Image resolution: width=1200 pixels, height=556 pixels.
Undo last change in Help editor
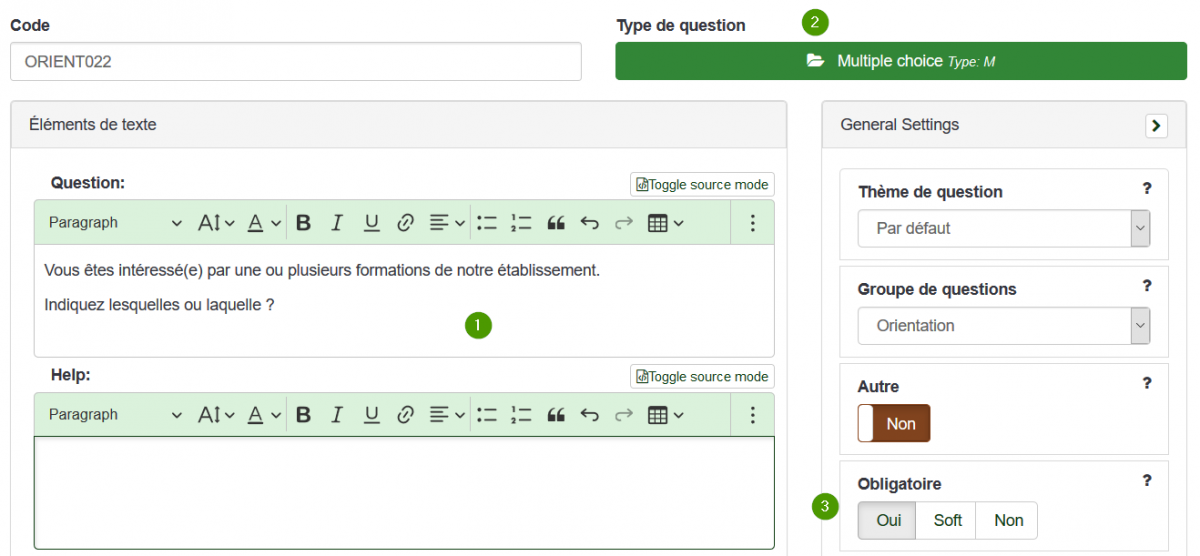590,415
